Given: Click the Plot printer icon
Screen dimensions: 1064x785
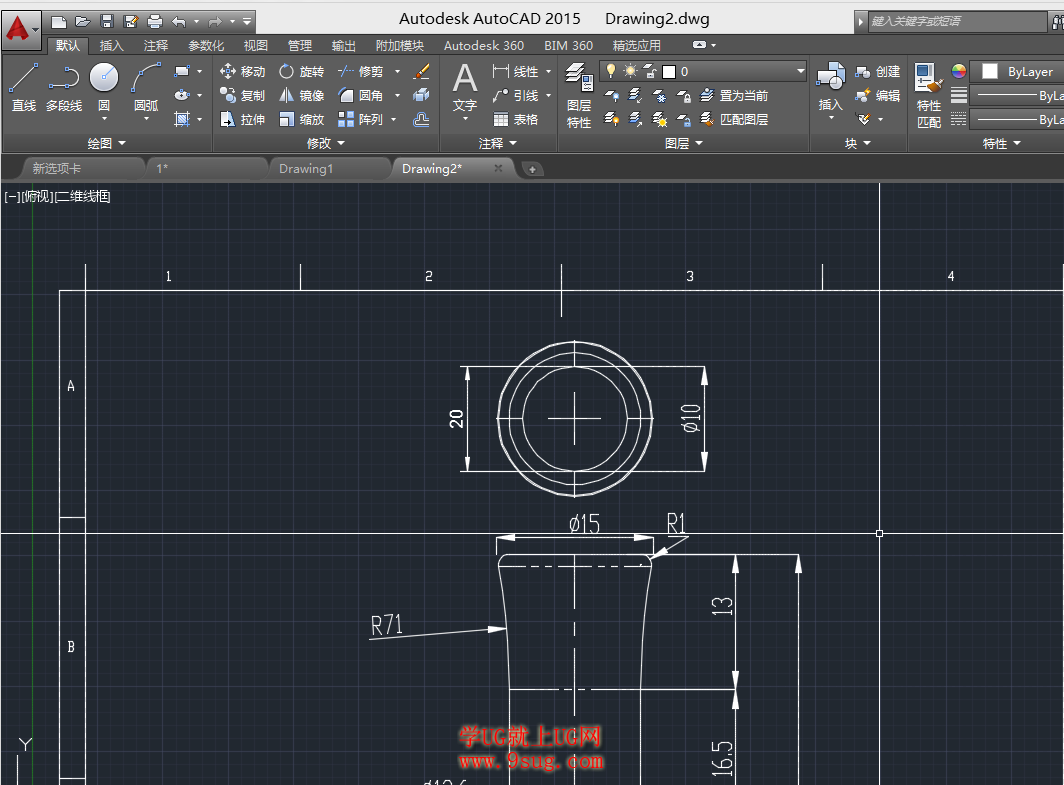Looking at the screenshot, I should 155,22.
